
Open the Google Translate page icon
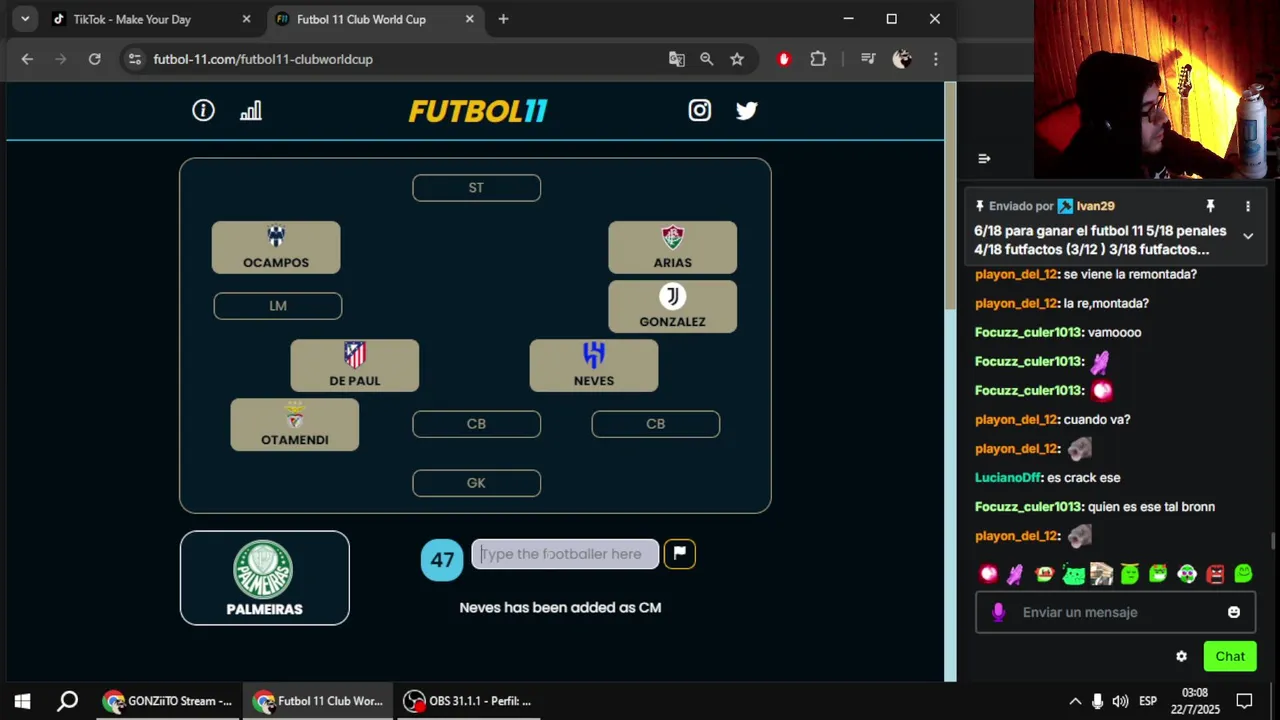[677, 59]
